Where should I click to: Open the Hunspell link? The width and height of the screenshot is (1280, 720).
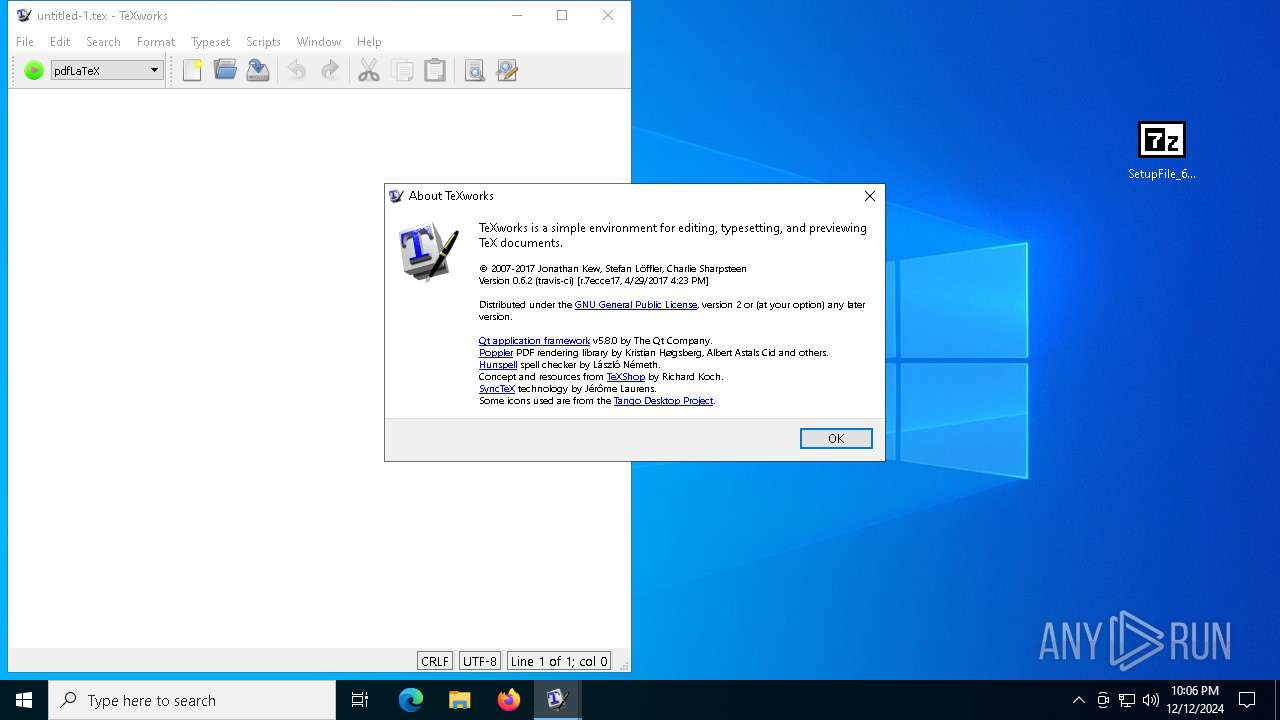click(x=498, y=365)
